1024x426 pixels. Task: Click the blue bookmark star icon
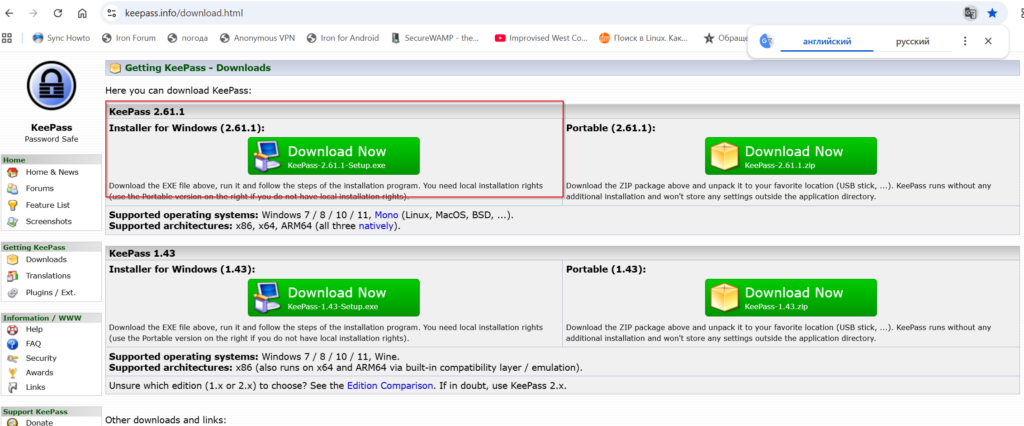(993, 13)
